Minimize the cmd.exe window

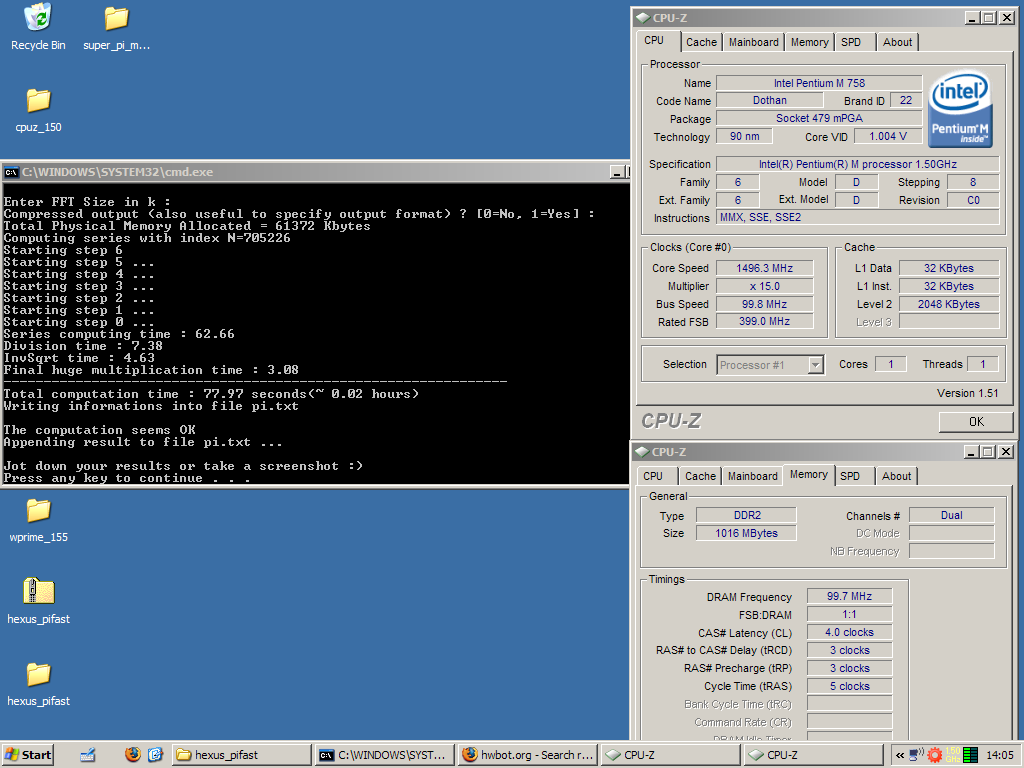tap(617, 172)
